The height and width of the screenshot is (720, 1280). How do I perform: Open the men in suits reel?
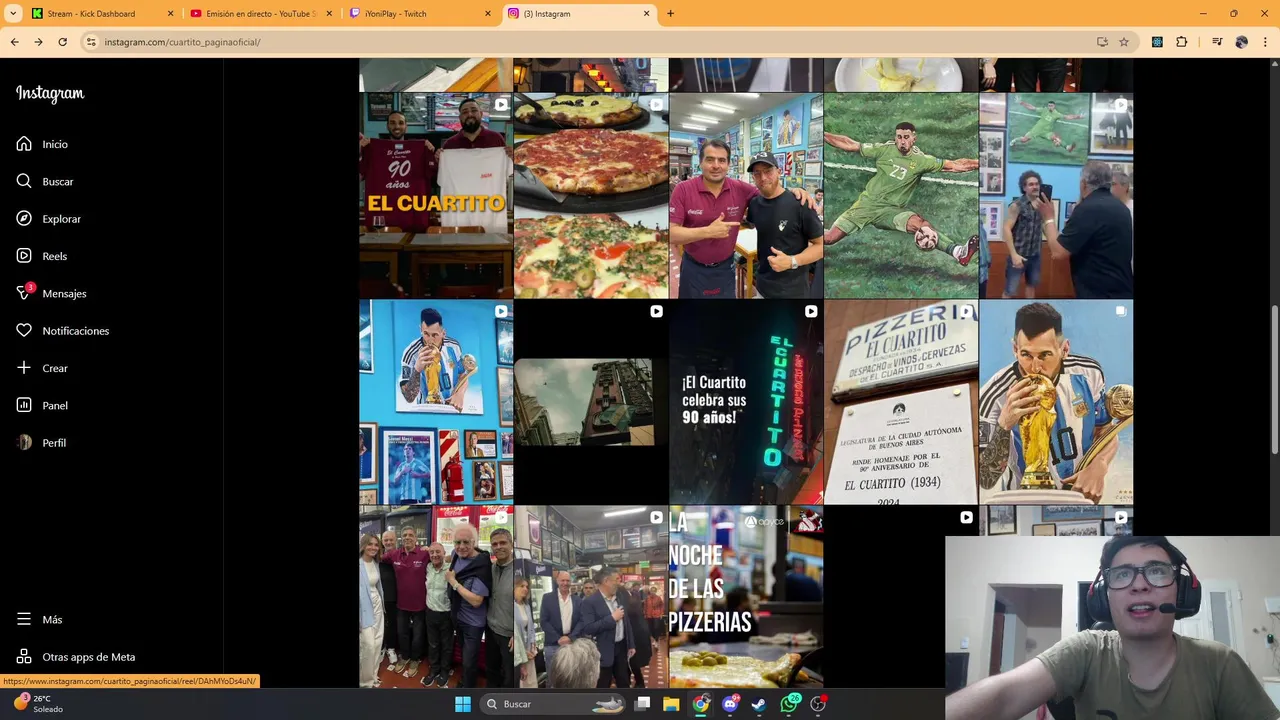pyautogui.click(x=591, y=597)
